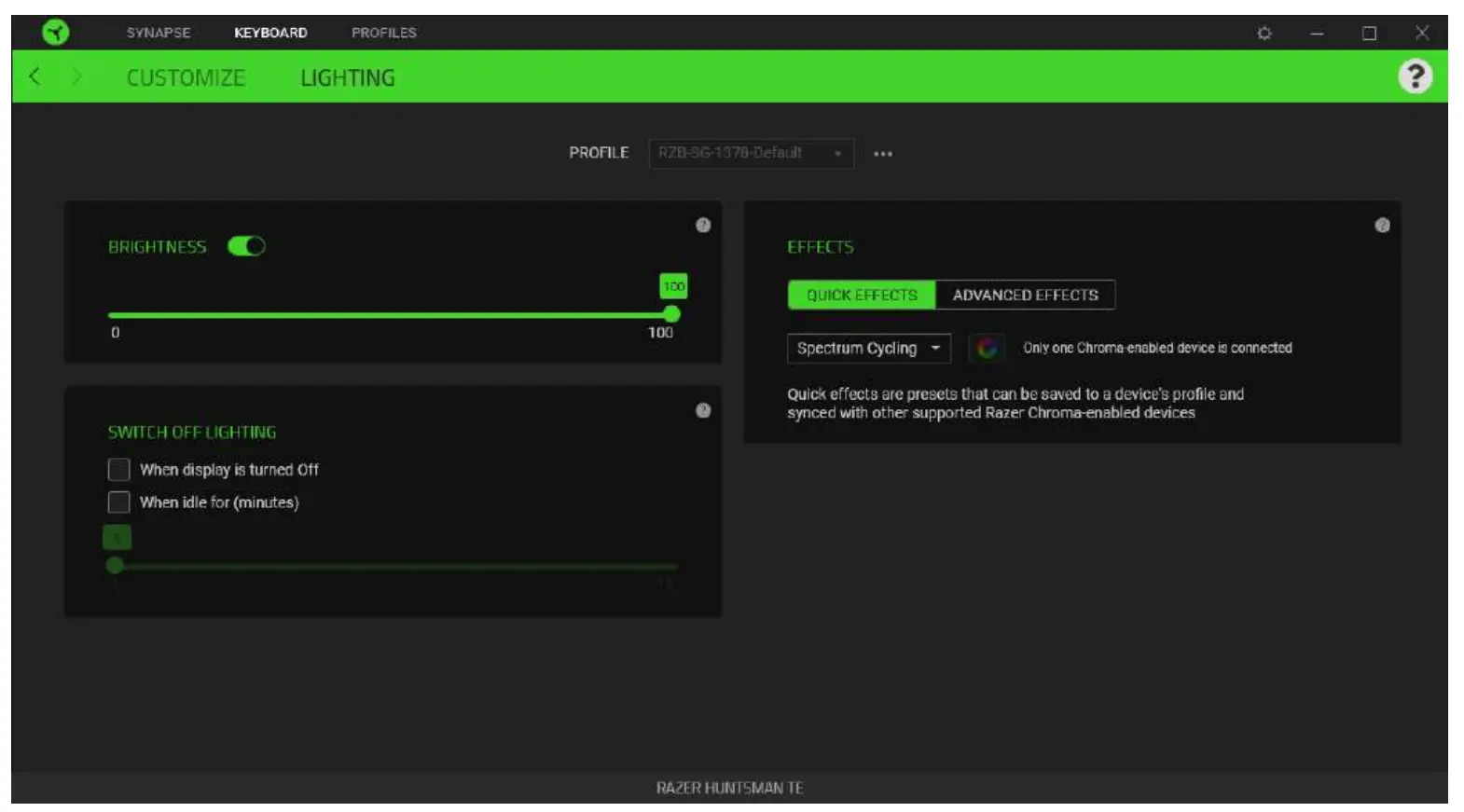The image size is (1464, 812).
Task: Click the Profile label
Action: (x=599, y=153)
